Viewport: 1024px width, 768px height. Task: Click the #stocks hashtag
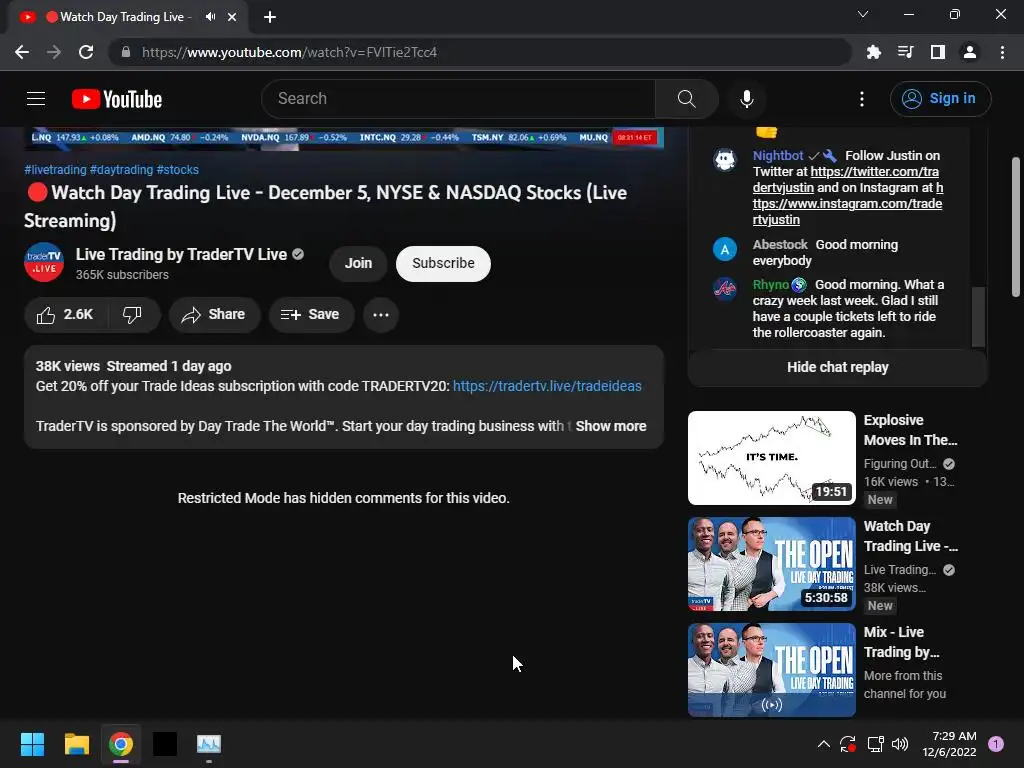178,170
